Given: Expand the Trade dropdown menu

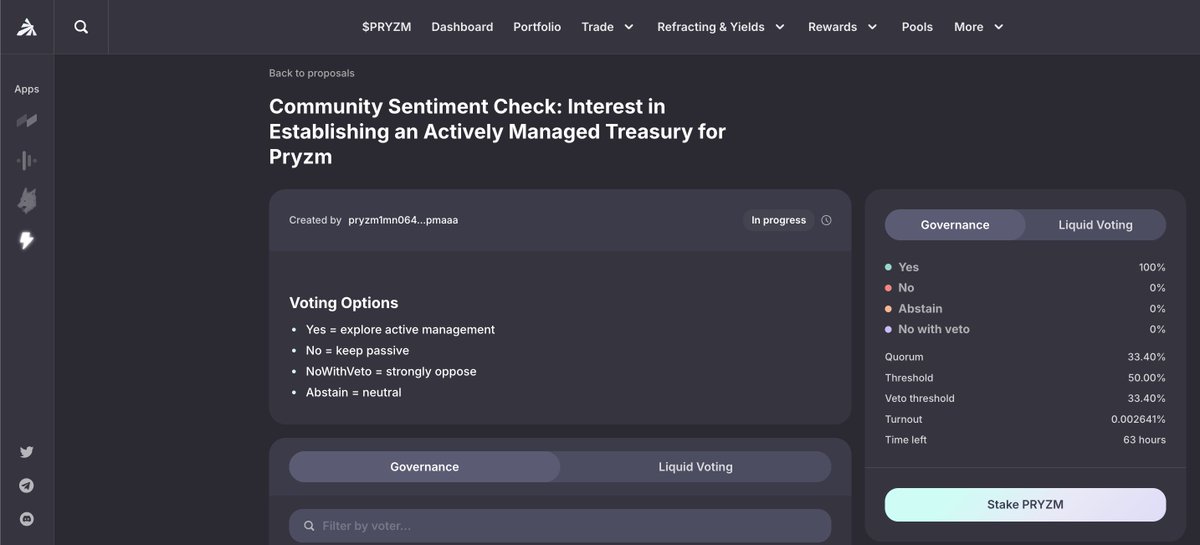Looking at the screenshot, I should tap(608, 27).
